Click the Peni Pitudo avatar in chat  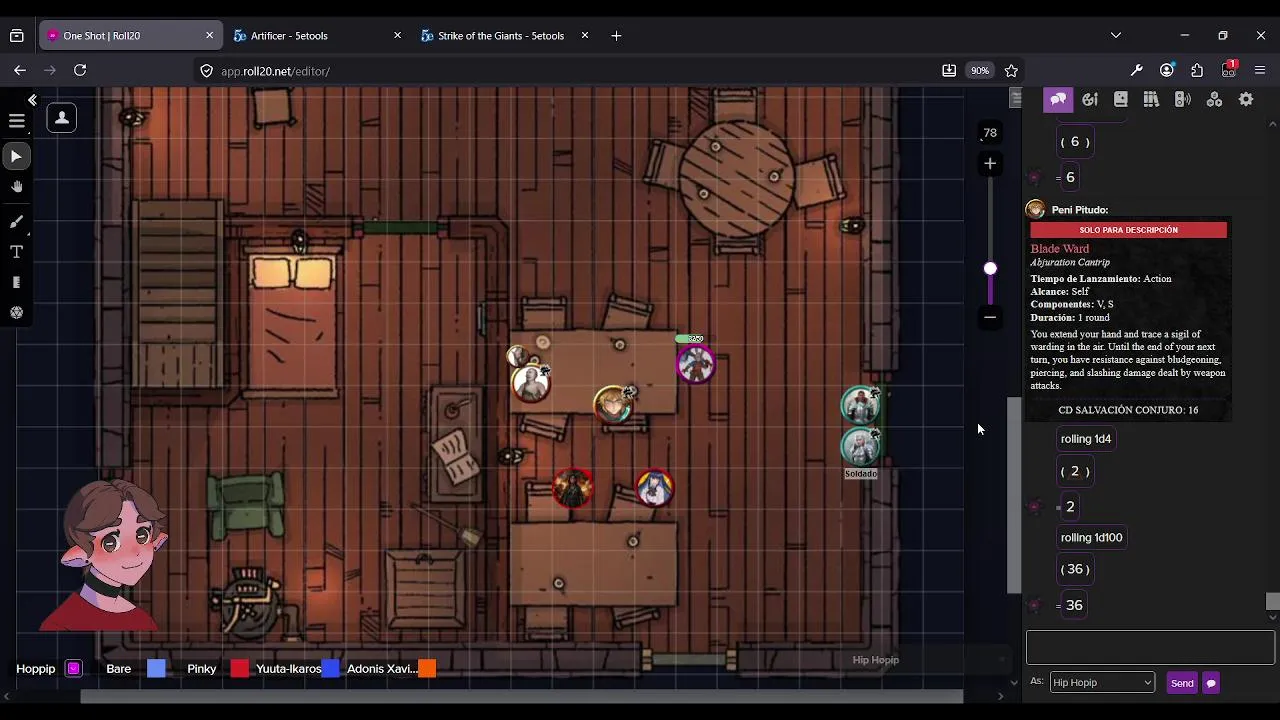[1036, 210]
